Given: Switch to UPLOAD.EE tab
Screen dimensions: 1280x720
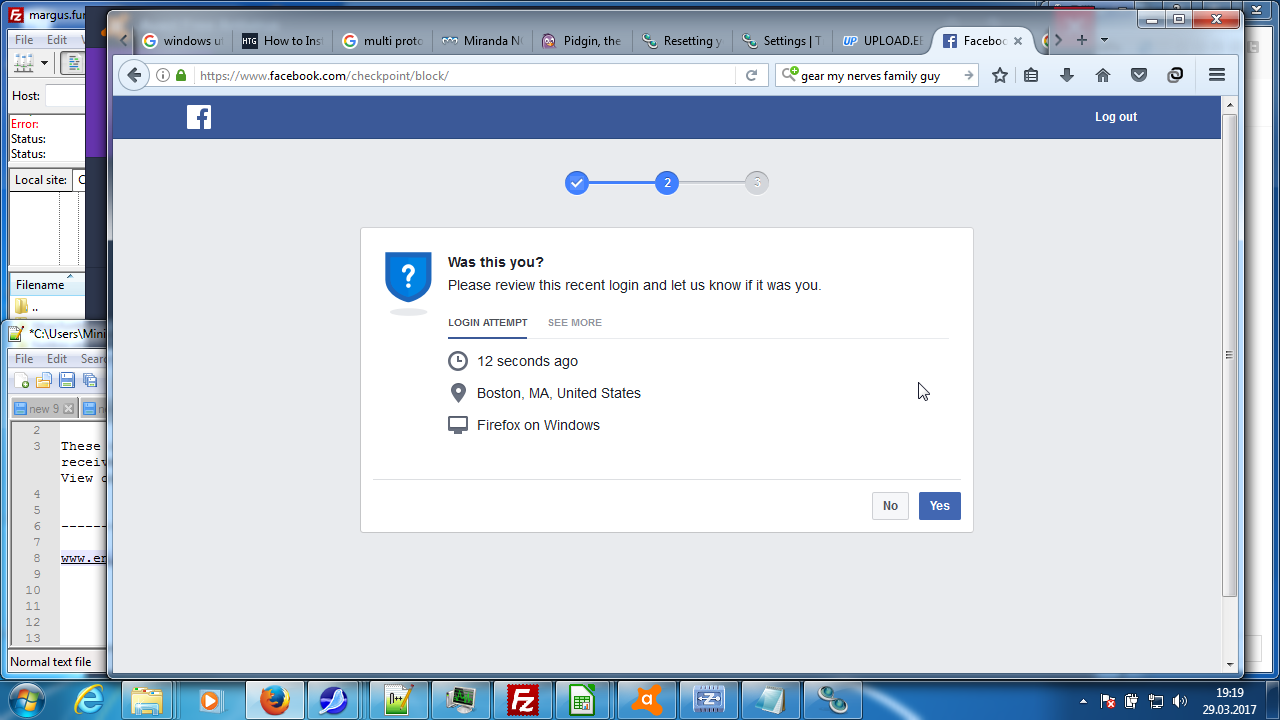Looking at the screenshot, I should [x=883, y=41].
